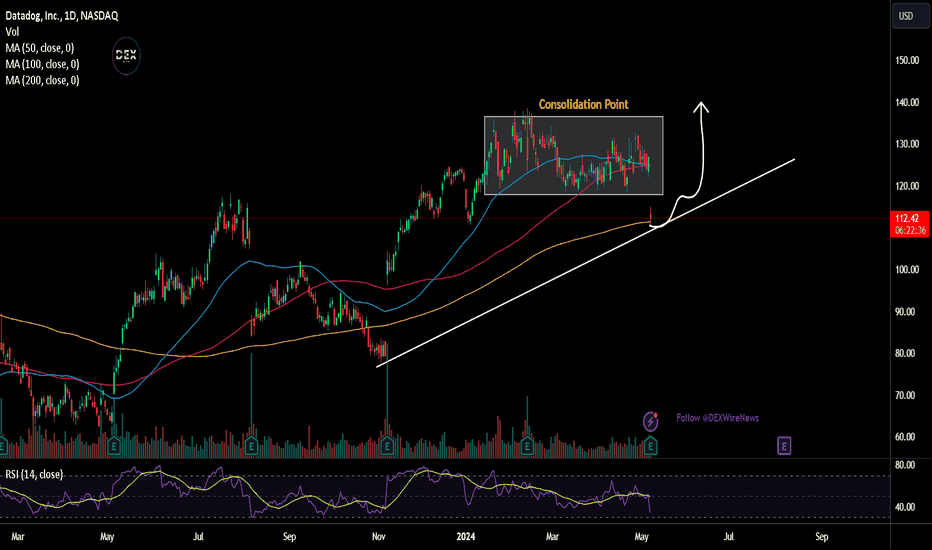
Task: Select the MA (100, close, 0) legend
Action: (x=42, y=64)
